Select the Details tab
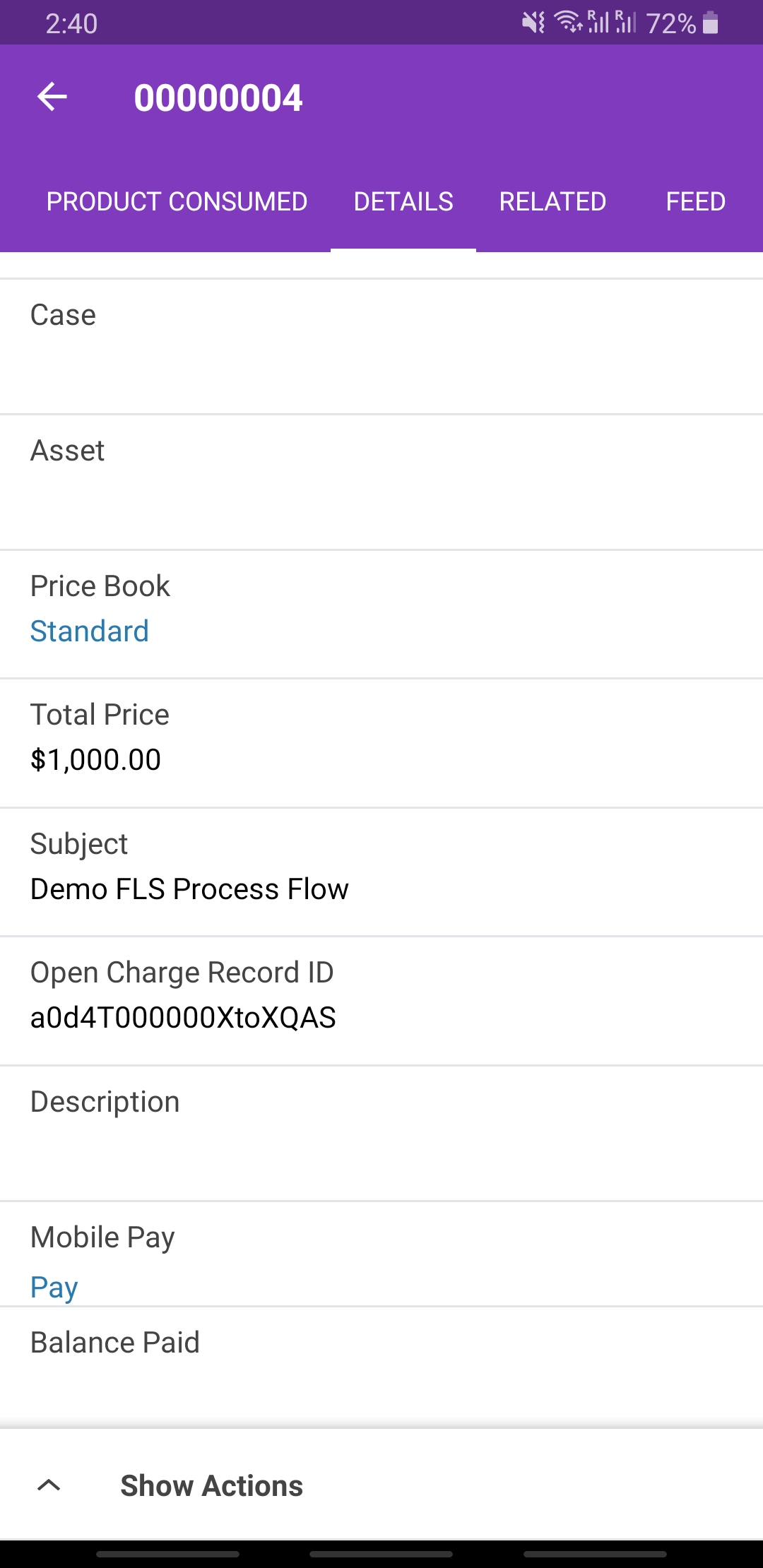 click(403, 202)
